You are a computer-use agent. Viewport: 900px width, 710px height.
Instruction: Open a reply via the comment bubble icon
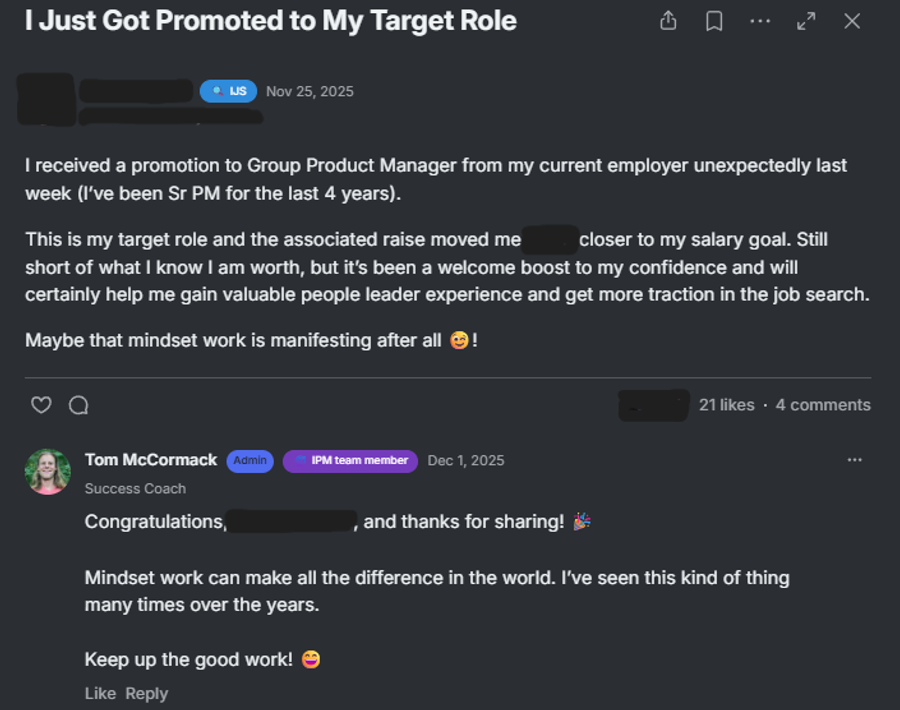[x=78, y=404]
